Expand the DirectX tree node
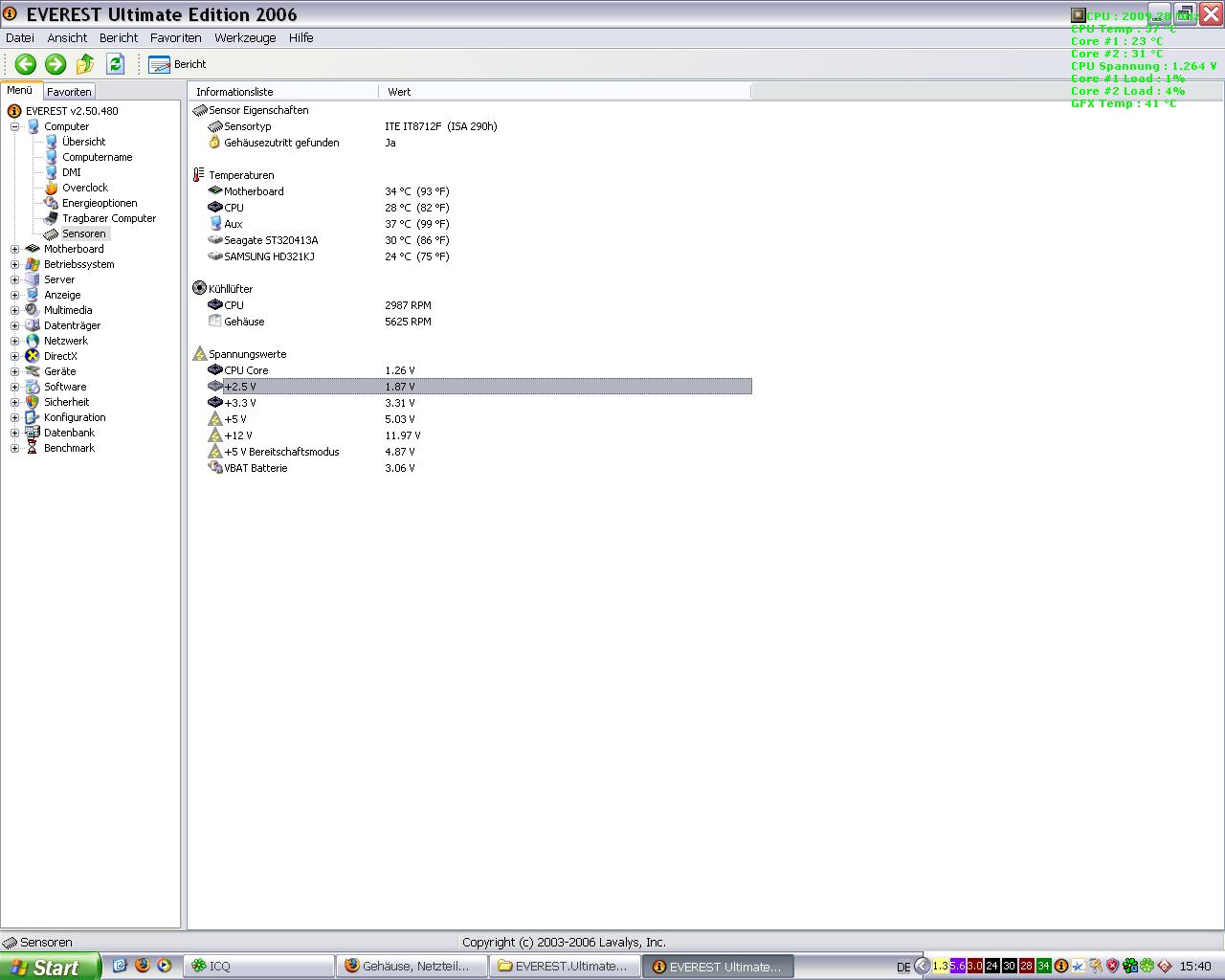Screen dimensions: 1225x980 click(15, 356)
